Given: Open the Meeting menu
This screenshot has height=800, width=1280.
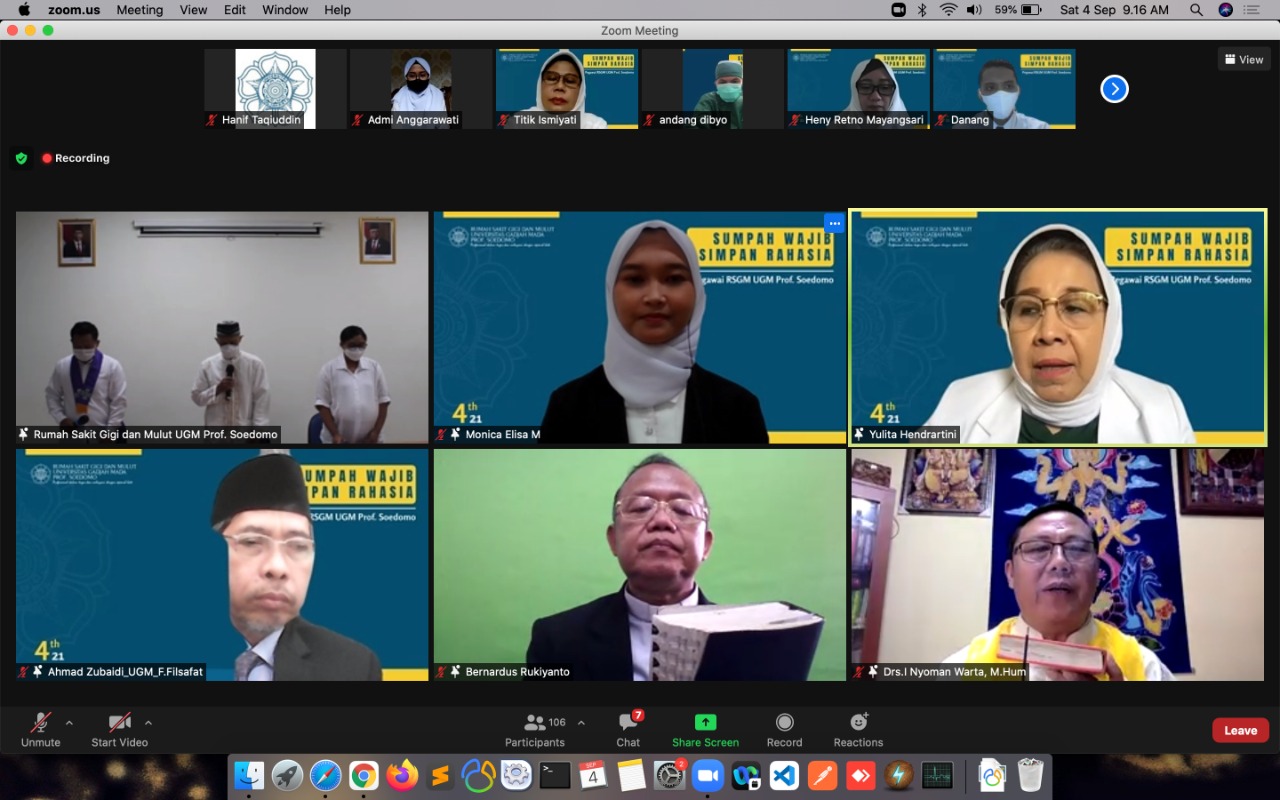Looking at the screenshot, I should 139,10.
